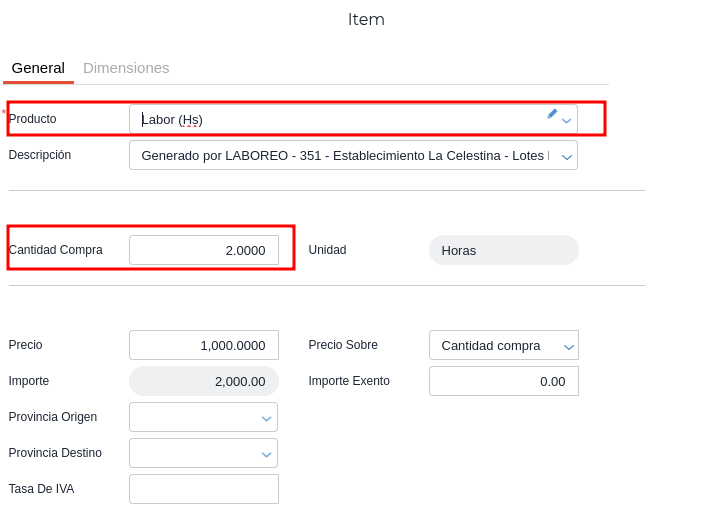This screenshot has height=508, width=710.
Task: Focus the Tasa De IVA field
Action: 204,489
